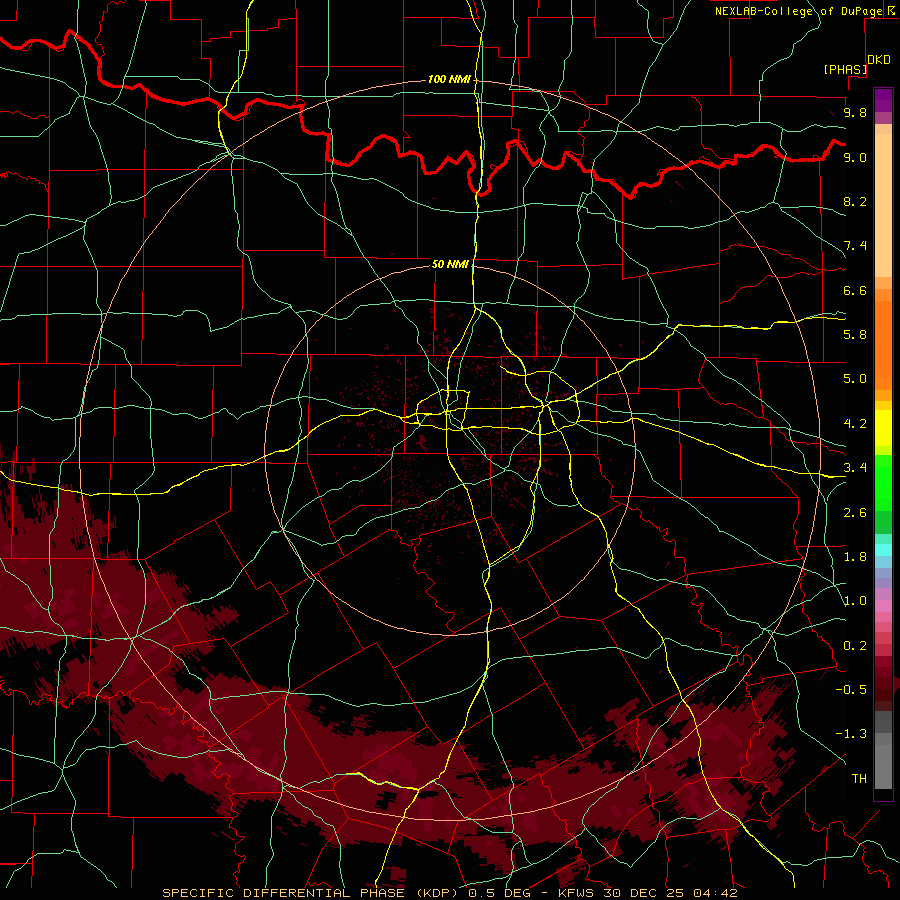Select the yellow band of color bar
The image size is (900, 900).
[x=883, y=428]
